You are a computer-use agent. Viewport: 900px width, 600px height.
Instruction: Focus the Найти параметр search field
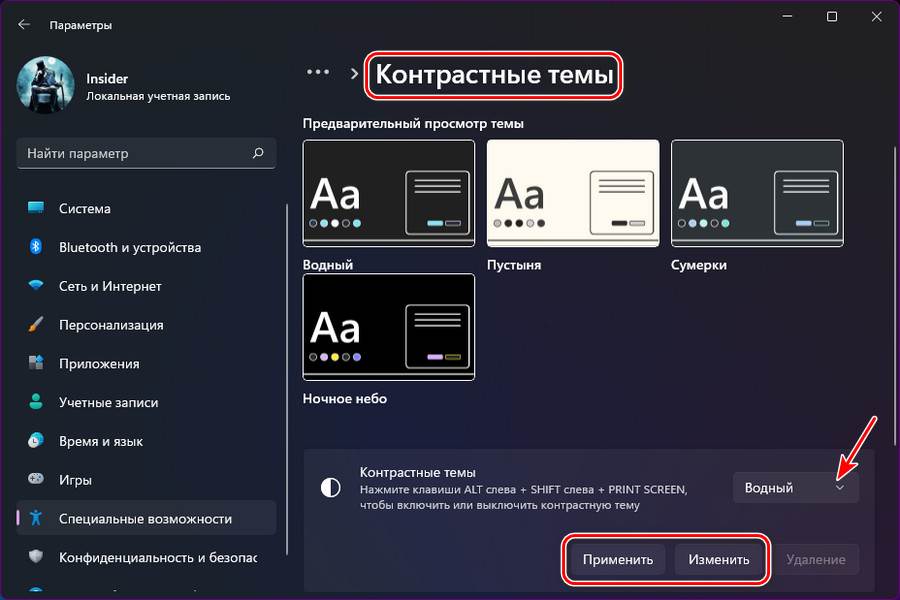tap(146, 153)
